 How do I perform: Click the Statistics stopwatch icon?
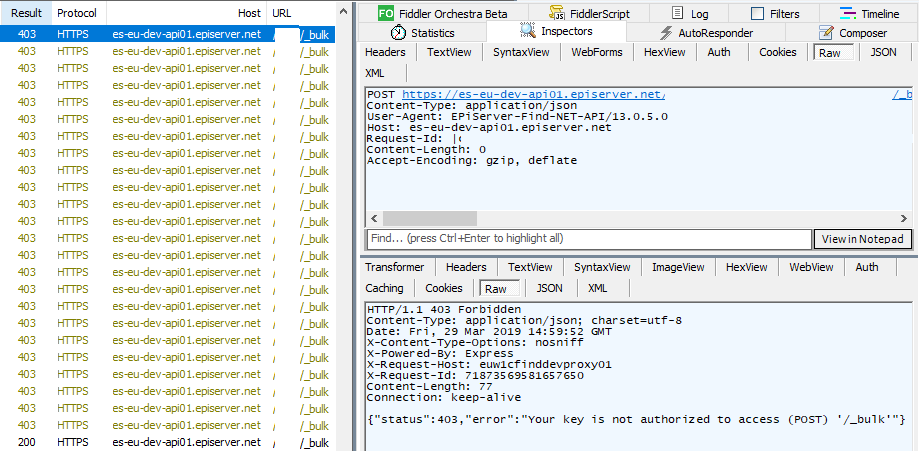[399, 32]
